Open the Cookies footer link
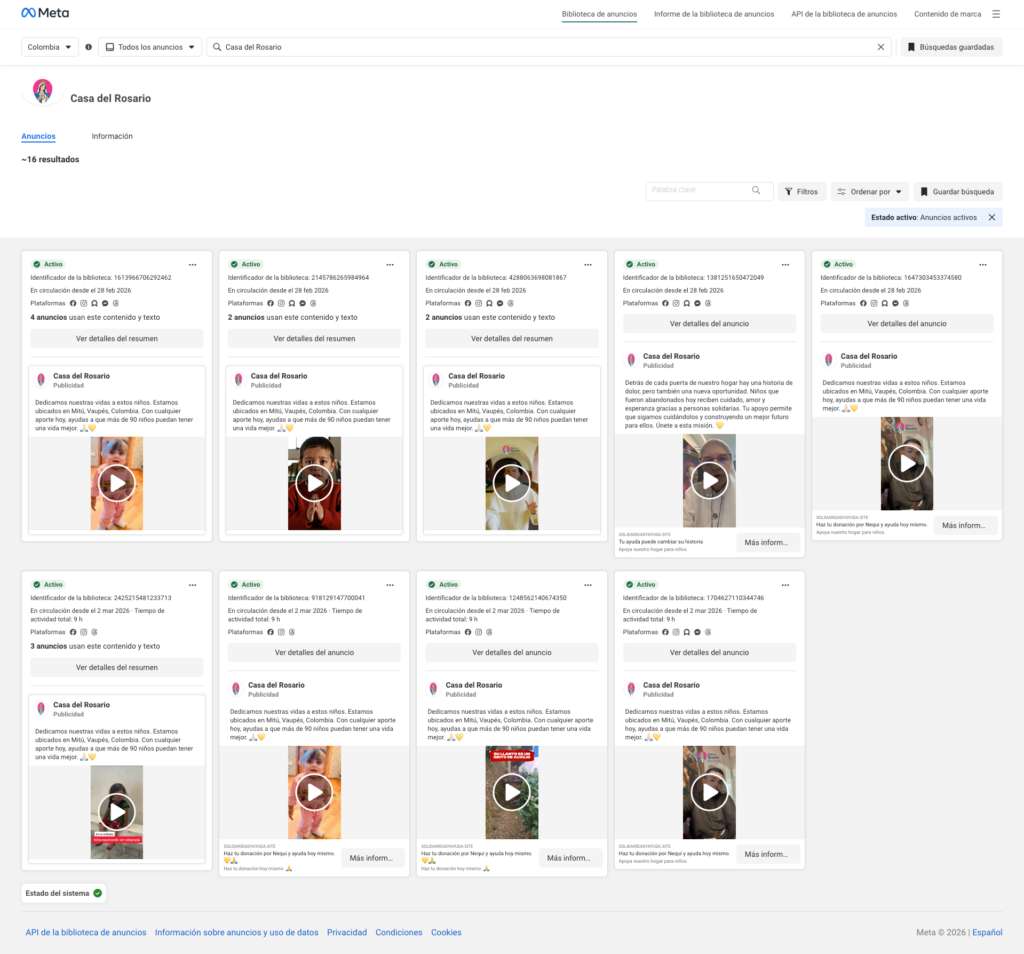The width and height of the screenshot is (1024, 954). [x=446, y=932]
